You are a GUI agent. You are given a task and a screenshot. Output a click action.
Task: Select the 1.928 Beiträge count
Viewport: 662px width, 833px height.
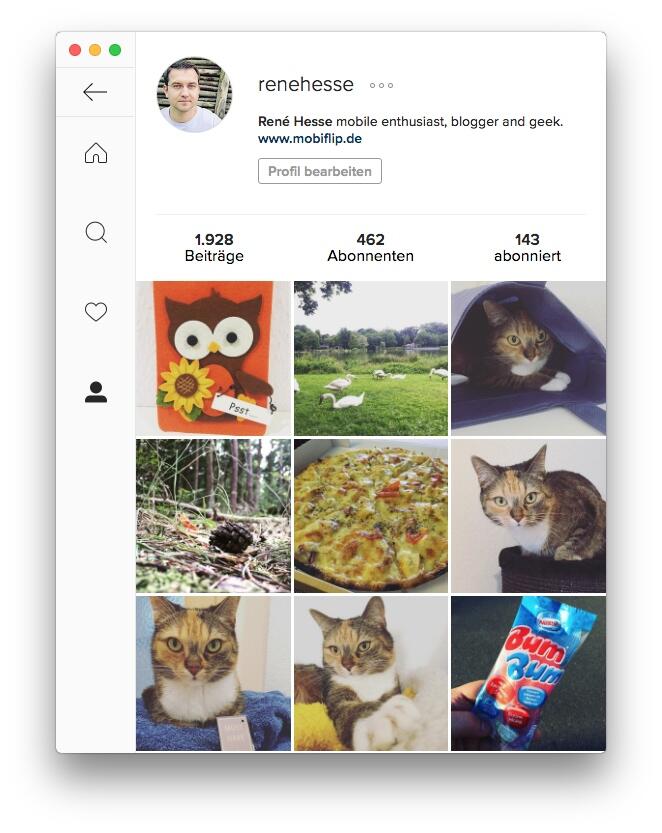[214, 248]
